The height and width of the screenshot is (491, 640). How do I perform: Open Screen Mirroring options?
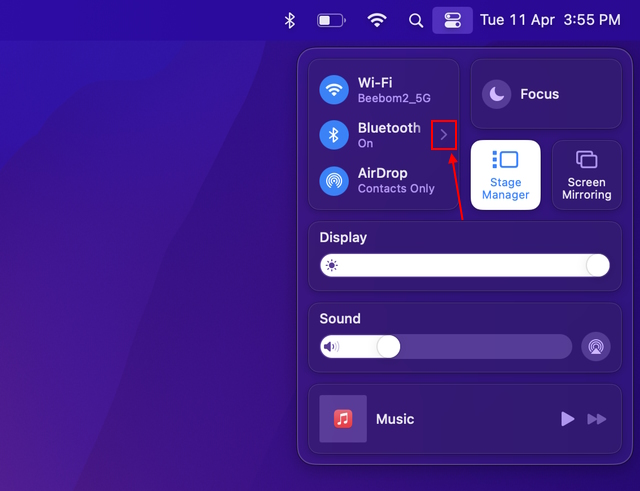point(587,175)
